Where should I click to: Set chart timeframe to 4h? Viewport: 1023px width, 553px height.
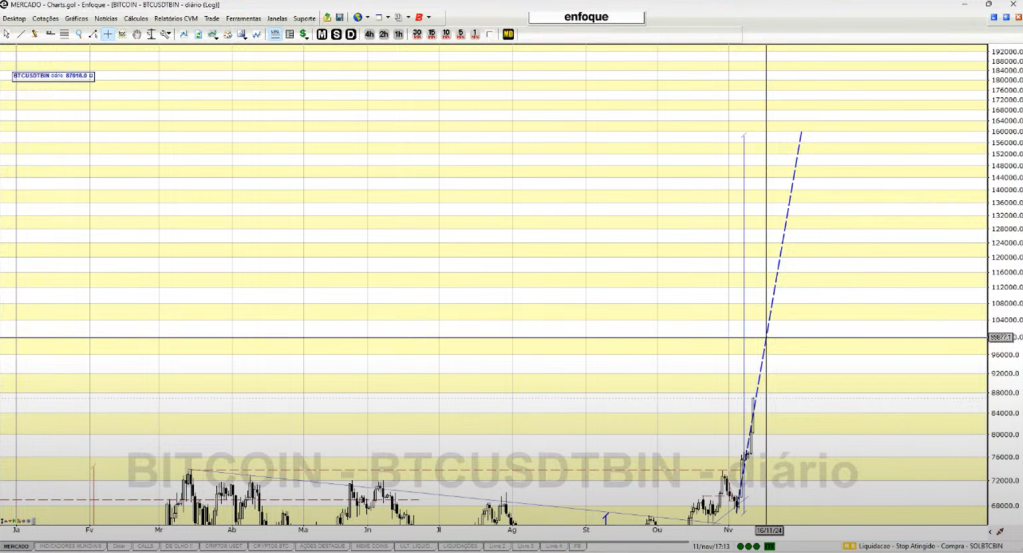[369, 34]
